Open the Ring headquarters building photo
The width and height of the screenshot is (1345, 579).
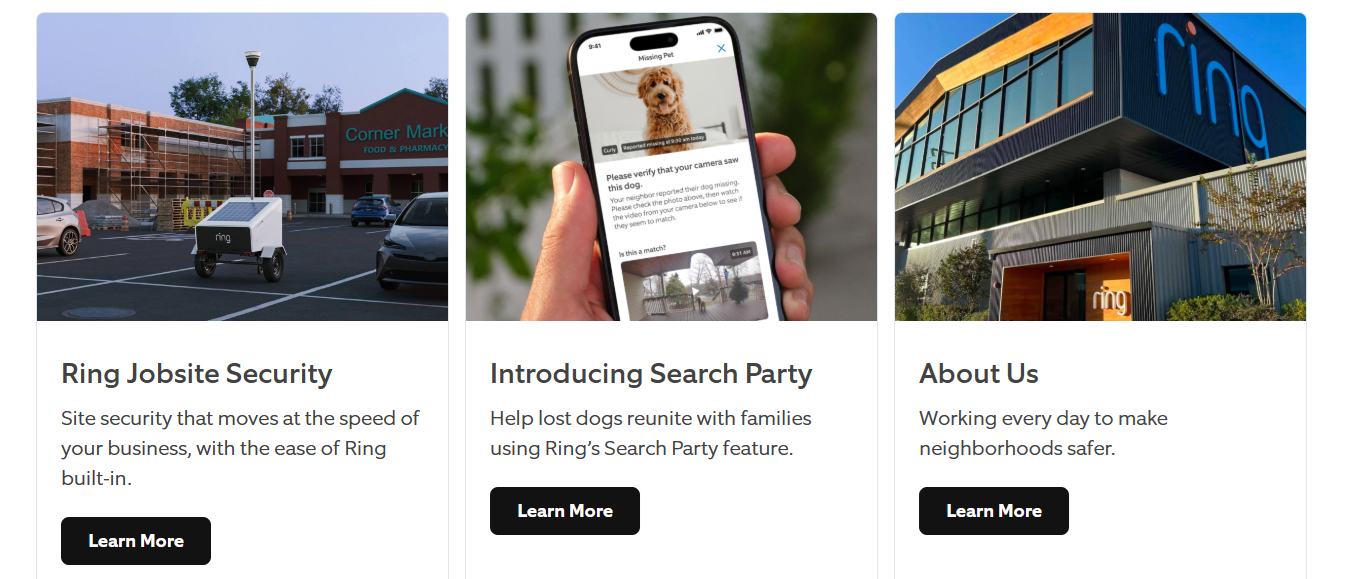tap(1100, 167)
